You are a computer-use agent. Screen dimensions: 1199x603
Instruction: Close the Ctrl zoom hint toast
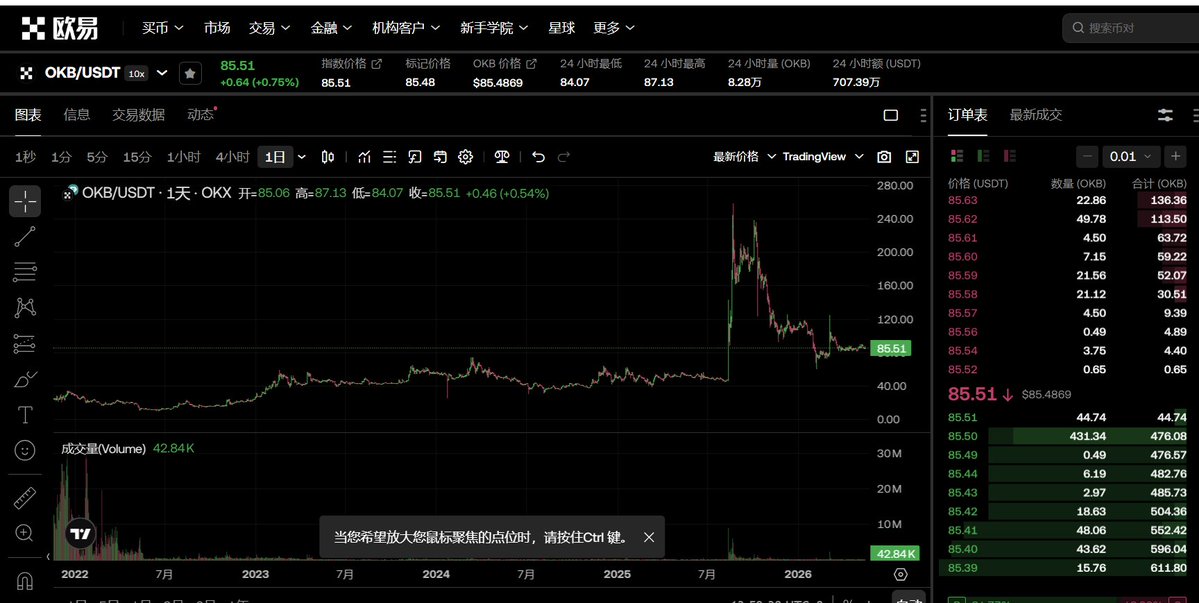point(649,537)
